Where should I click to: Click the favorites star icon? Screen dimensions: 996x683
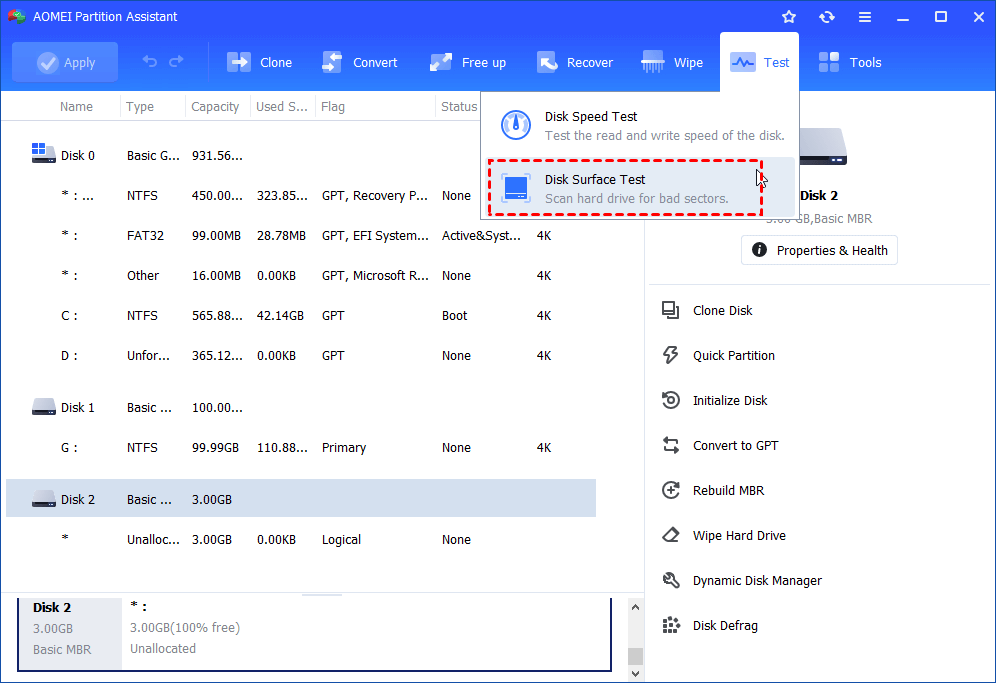789,17
